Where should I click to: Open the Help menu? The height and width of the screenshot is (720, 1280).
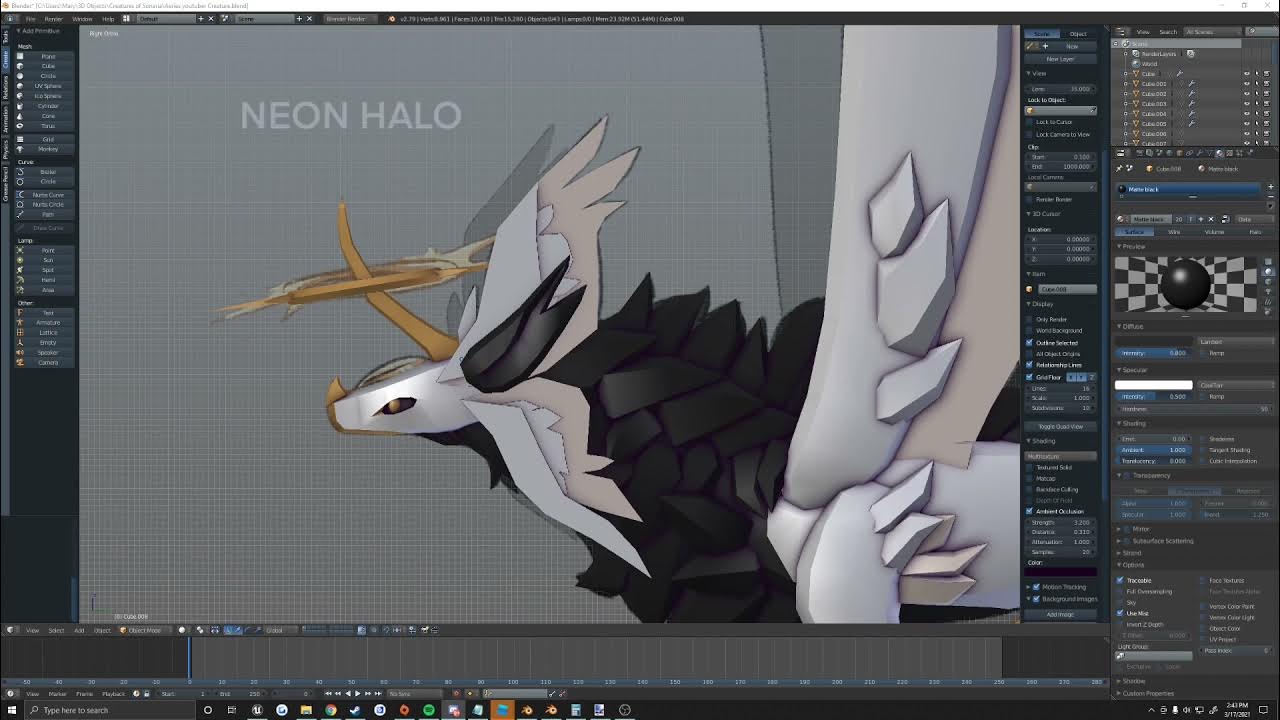(107, 19)
